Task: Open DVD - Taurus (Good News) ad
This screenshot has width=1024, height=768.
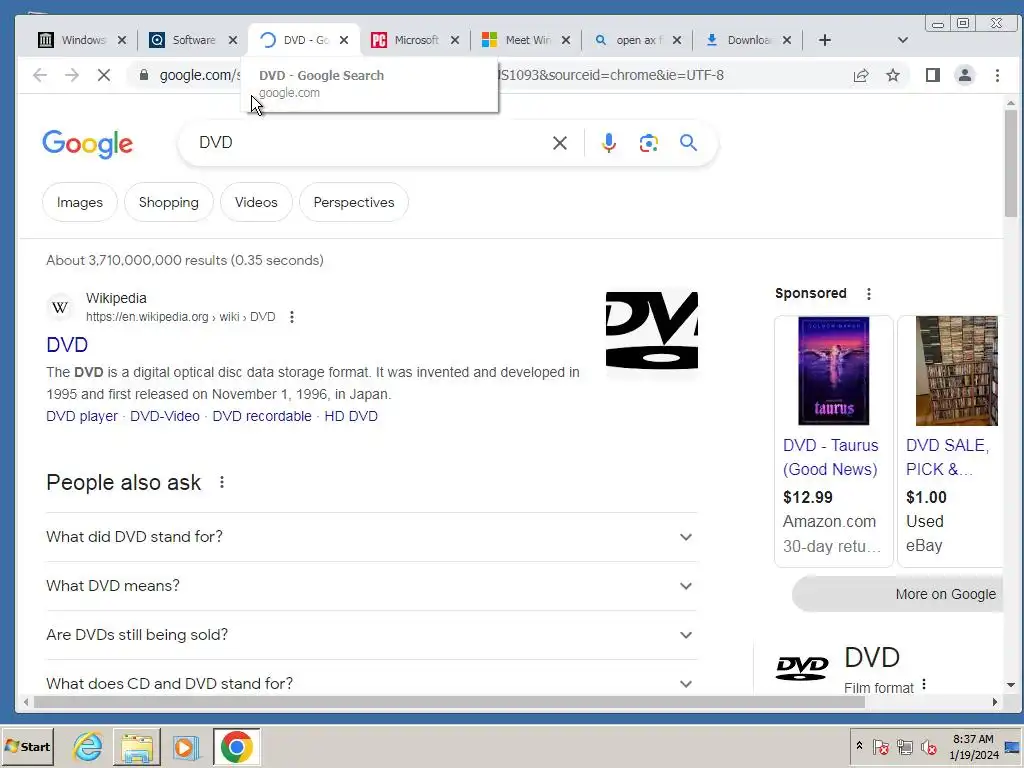Action: coord(831,457)
